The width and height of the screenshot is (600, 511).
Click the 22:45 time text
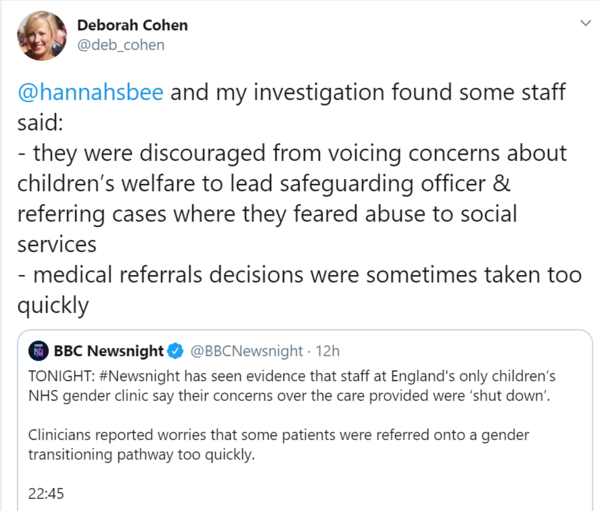tap(47, 493)
